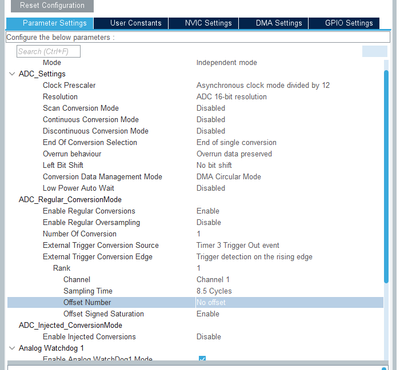Select External Trigger Conversion Edge label

[x=97, y=257]
